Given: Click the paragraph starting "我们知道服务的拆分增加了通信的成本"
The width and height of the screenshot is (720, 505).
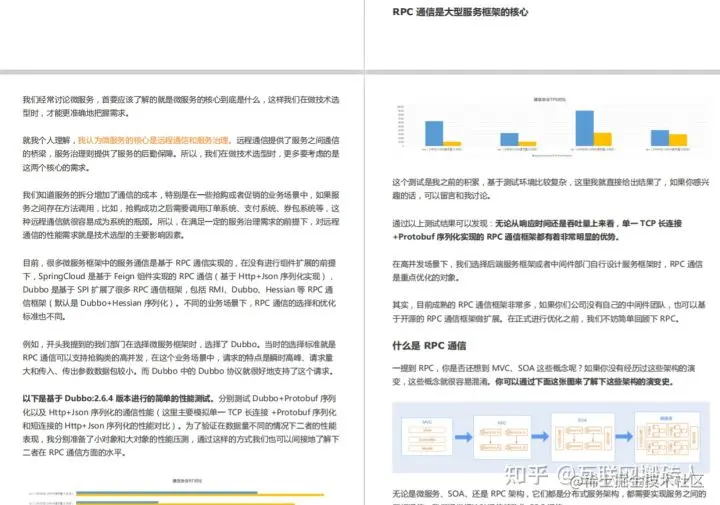Looking at the screenshot, I should [x=181, y=215].
